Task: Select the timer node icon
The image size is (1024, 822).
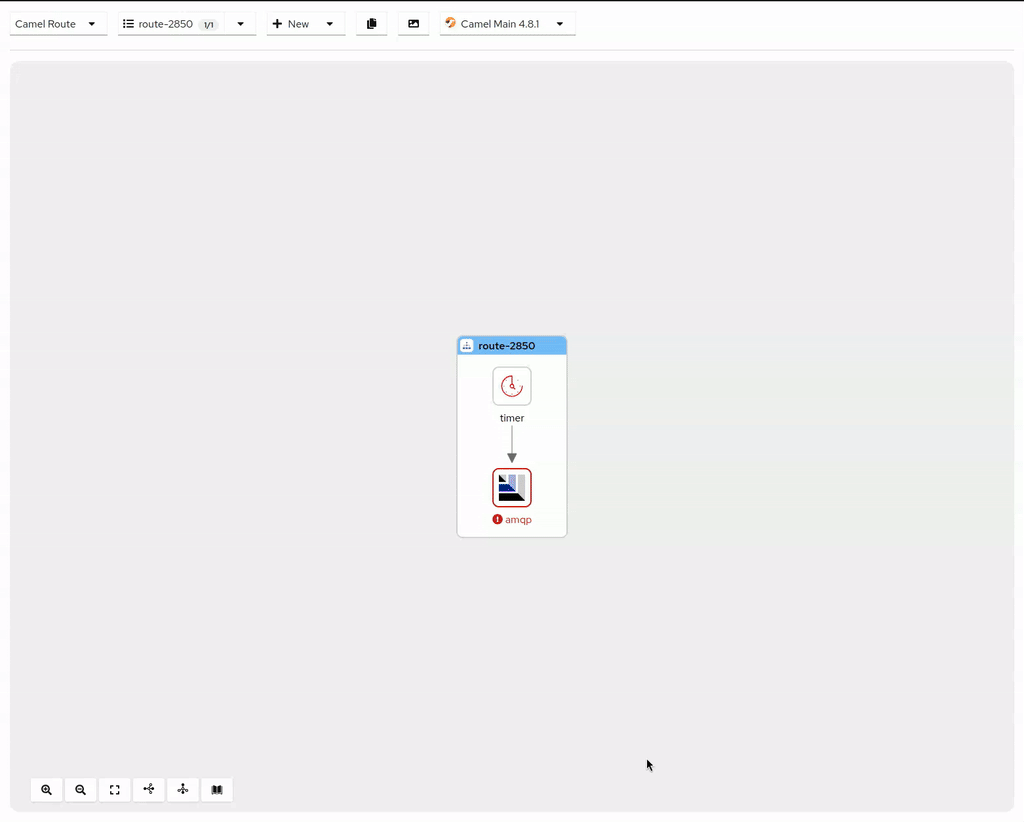Action: click(x=512, y=386)
